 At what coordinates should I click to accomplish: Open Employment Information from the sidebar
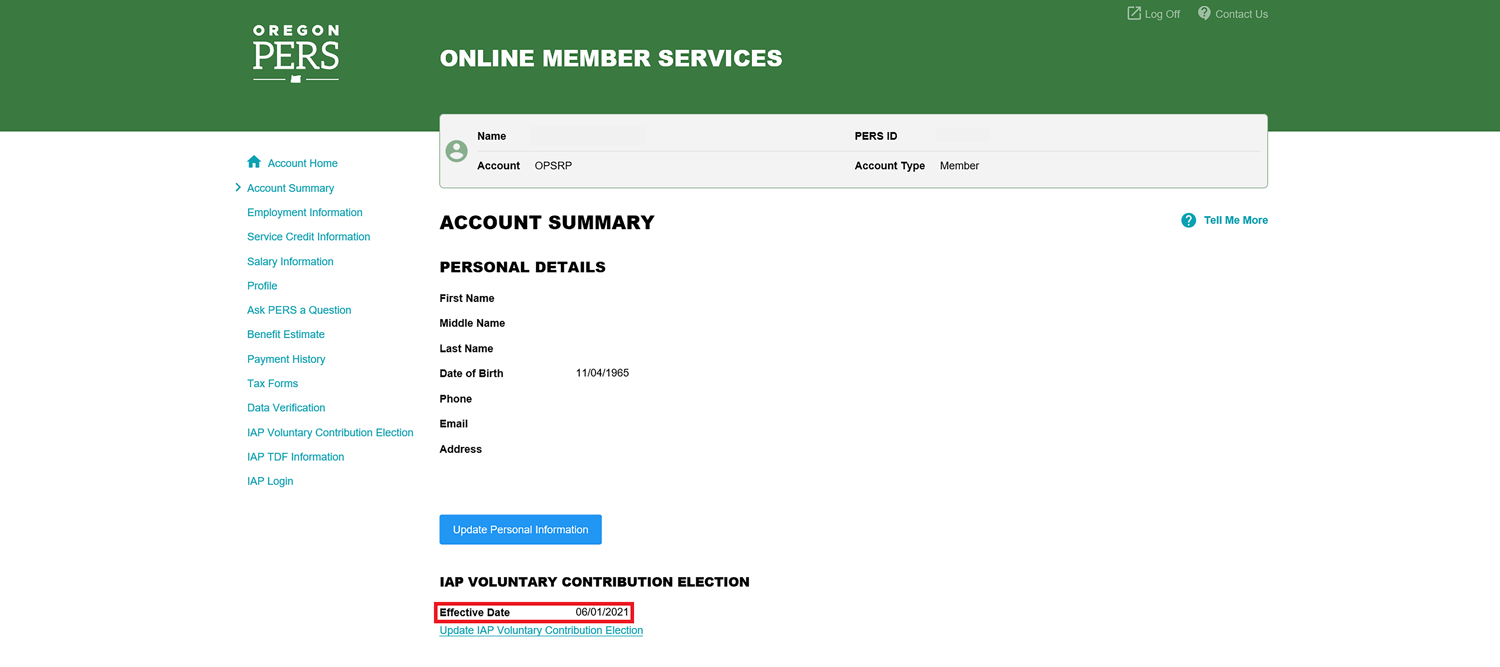tap(304, 213)
